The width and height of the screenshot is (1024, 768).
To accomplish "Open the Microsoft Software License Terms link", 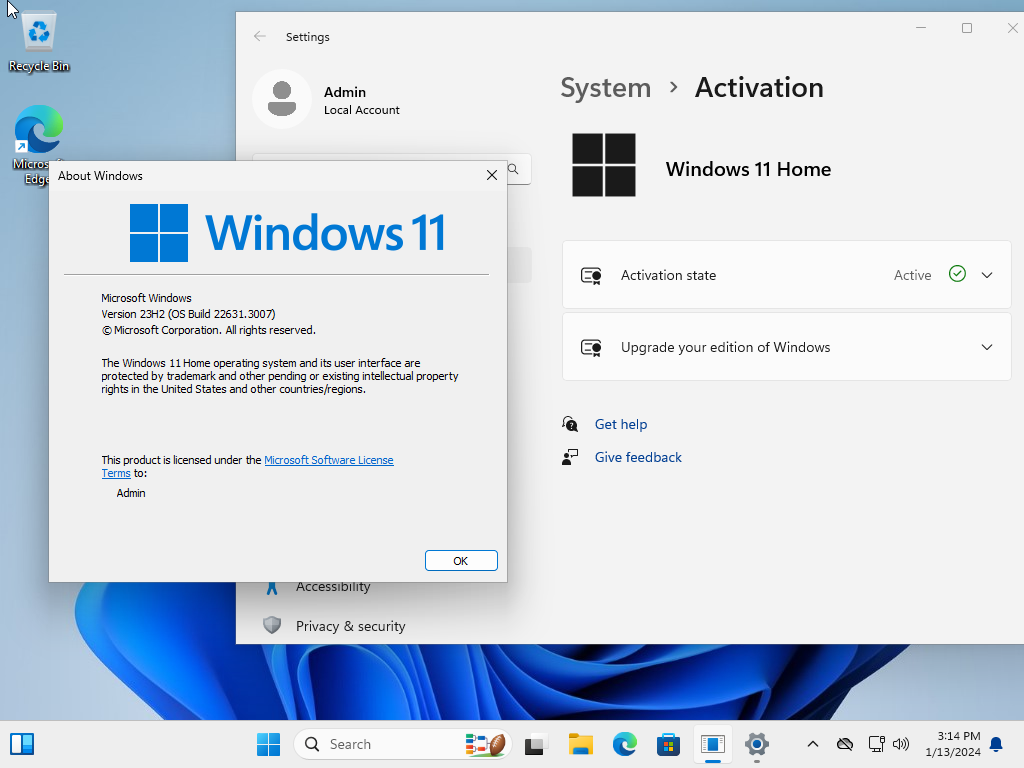I will tap(328, 460).
